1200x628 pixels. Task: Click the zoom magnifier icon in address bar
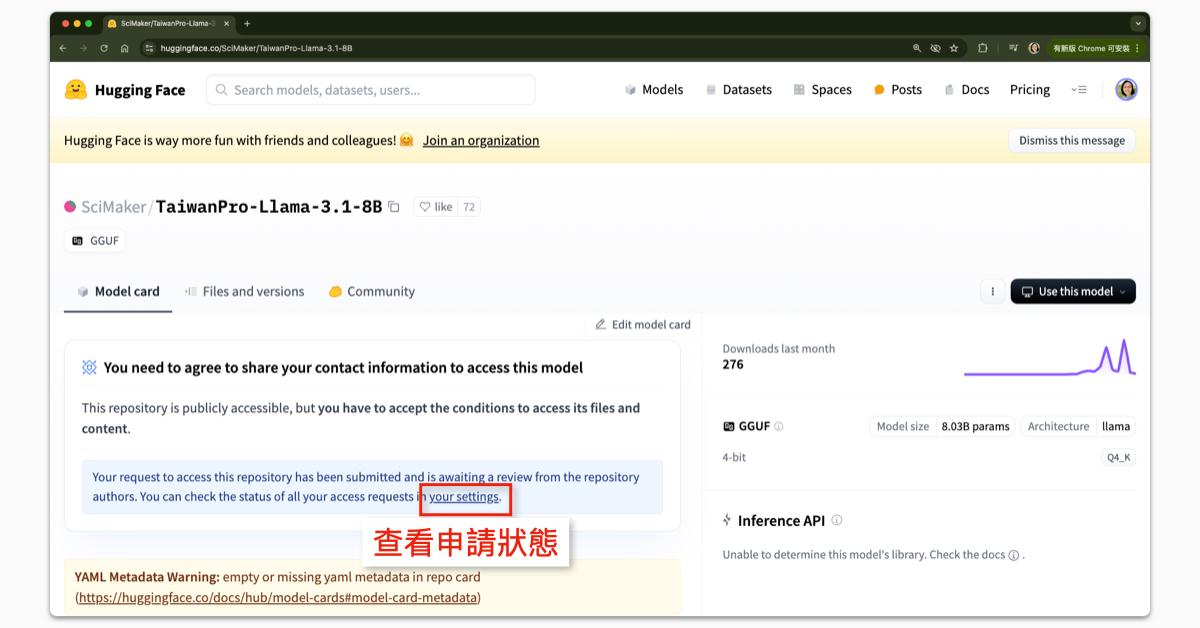[917, 48]
